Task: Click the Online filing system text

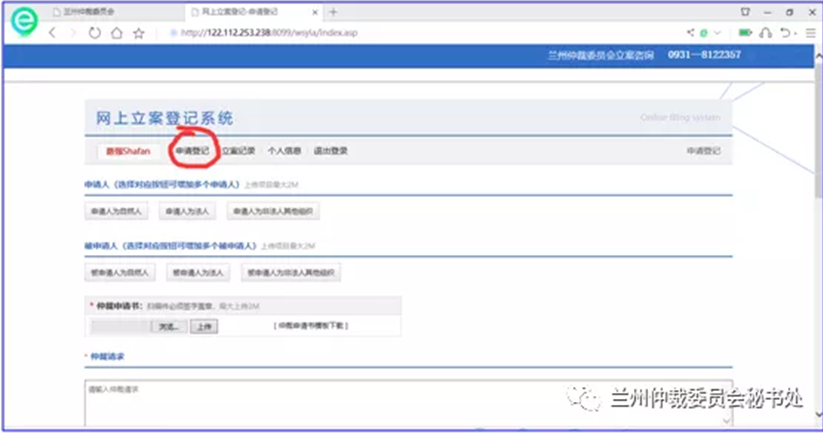Action: (680, 118)
